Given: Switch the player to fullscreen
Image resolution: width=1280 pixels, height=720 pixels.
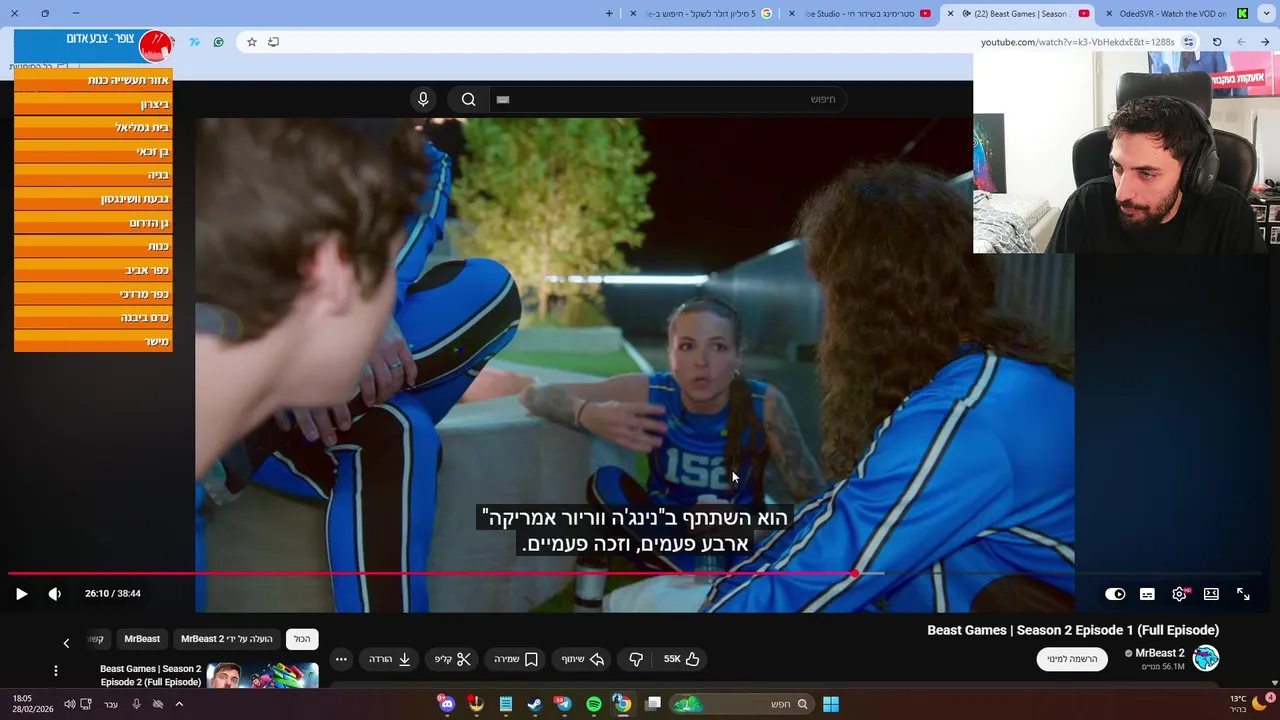Looking at the screenshot, I should (1243, 594).
